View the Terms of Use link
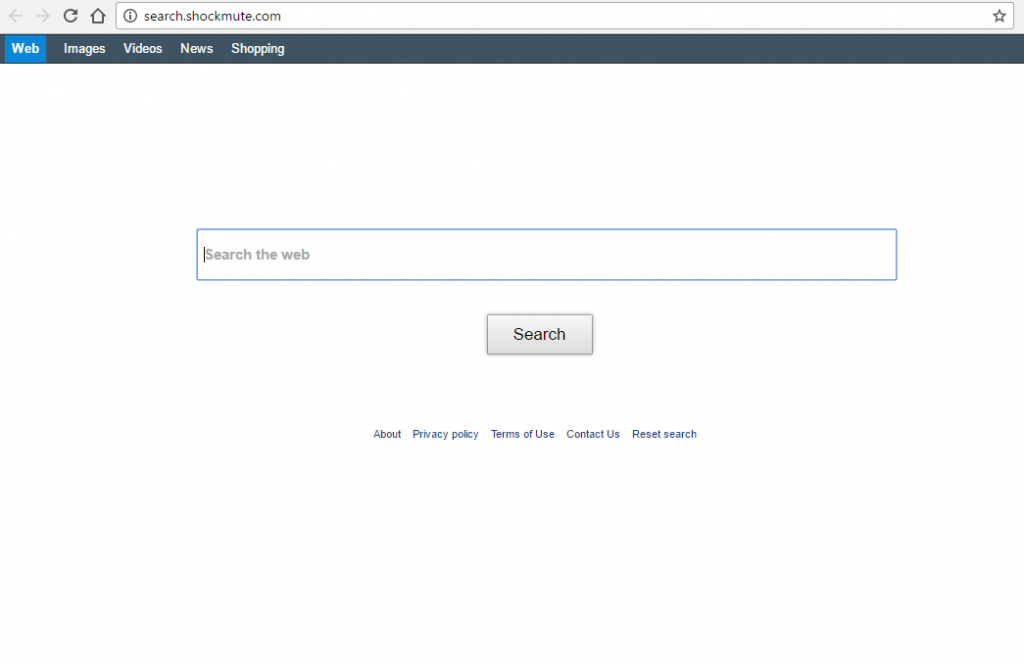This screenshot has height=664, width=1024. click(522, 434)
